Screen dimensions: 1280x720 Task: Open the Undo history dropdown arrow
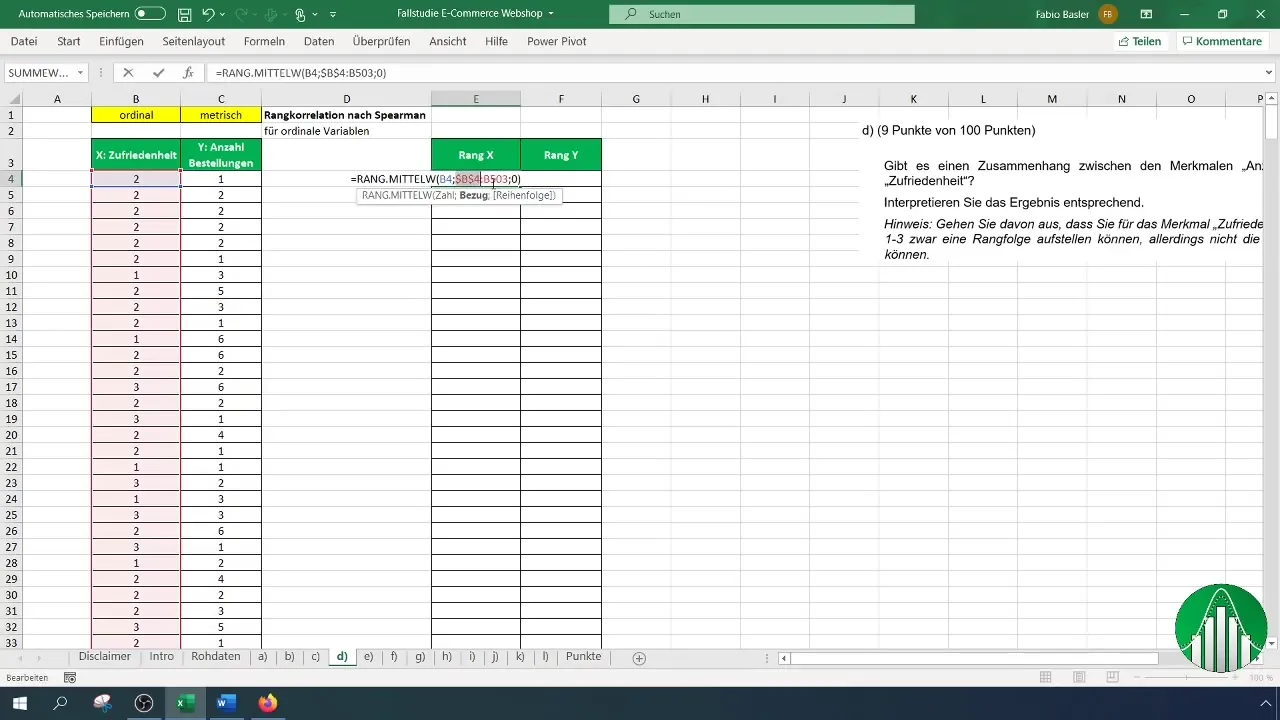coord(223,14)
